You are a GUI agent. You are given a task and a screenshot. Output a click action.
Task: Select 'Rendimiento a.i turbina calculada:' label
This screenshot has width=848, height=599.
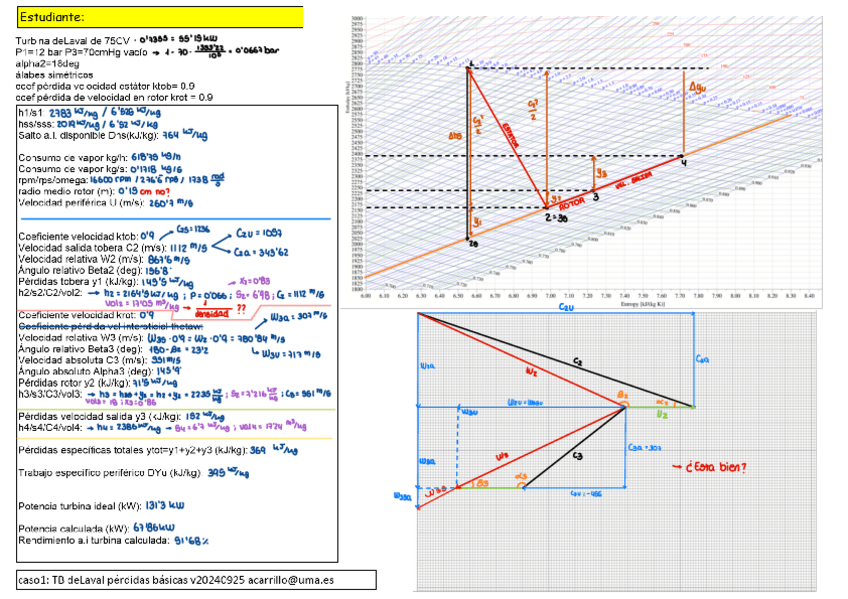(94, 541)
